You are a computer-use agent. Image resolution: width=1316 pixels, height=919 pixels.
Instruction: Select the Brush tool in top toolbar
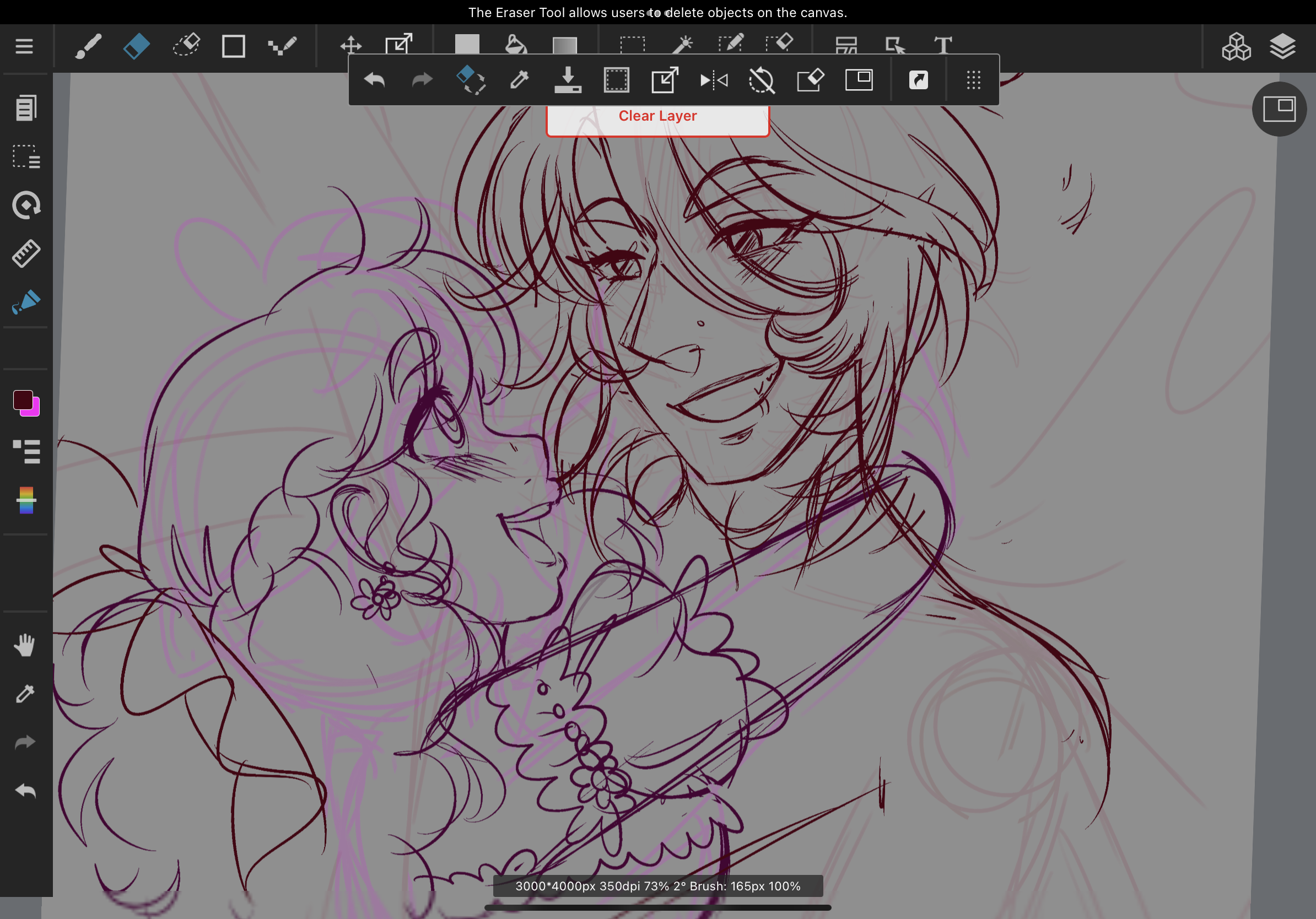click(88, 46)
